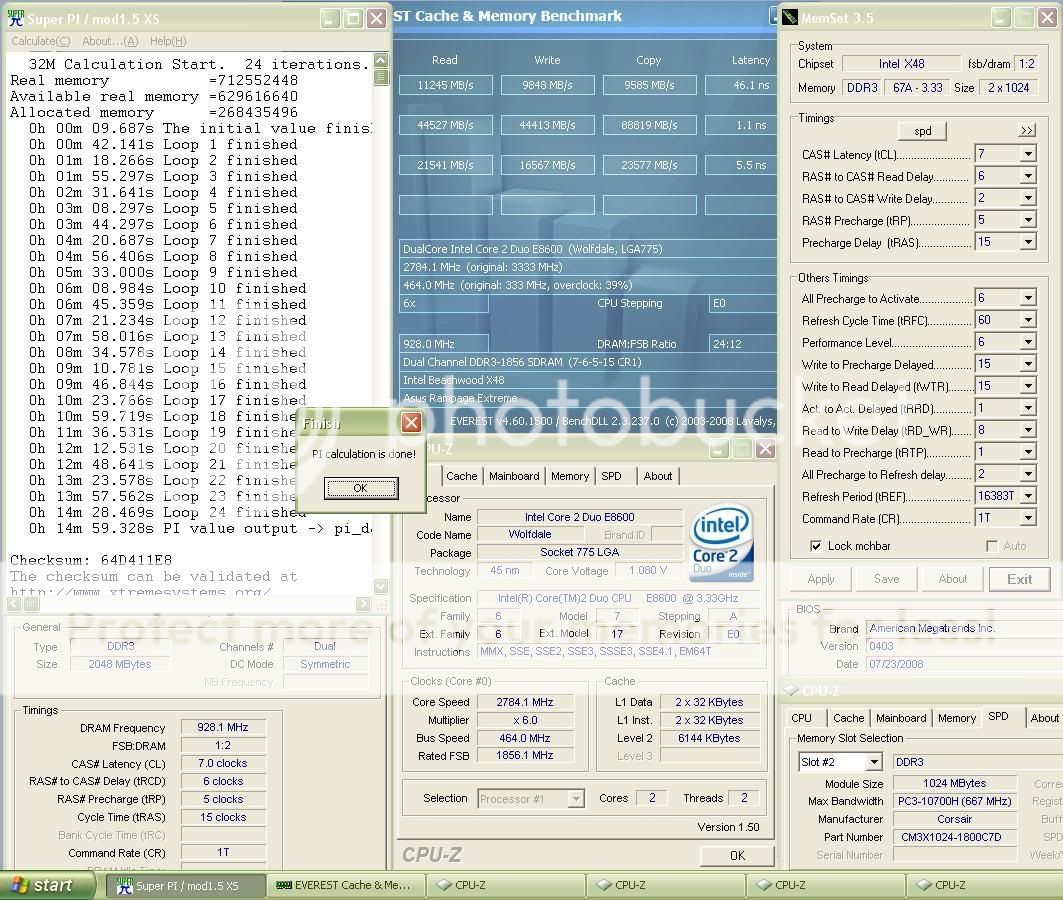Open the Windows start menu
1063x900 pixels.
[46, 885]
